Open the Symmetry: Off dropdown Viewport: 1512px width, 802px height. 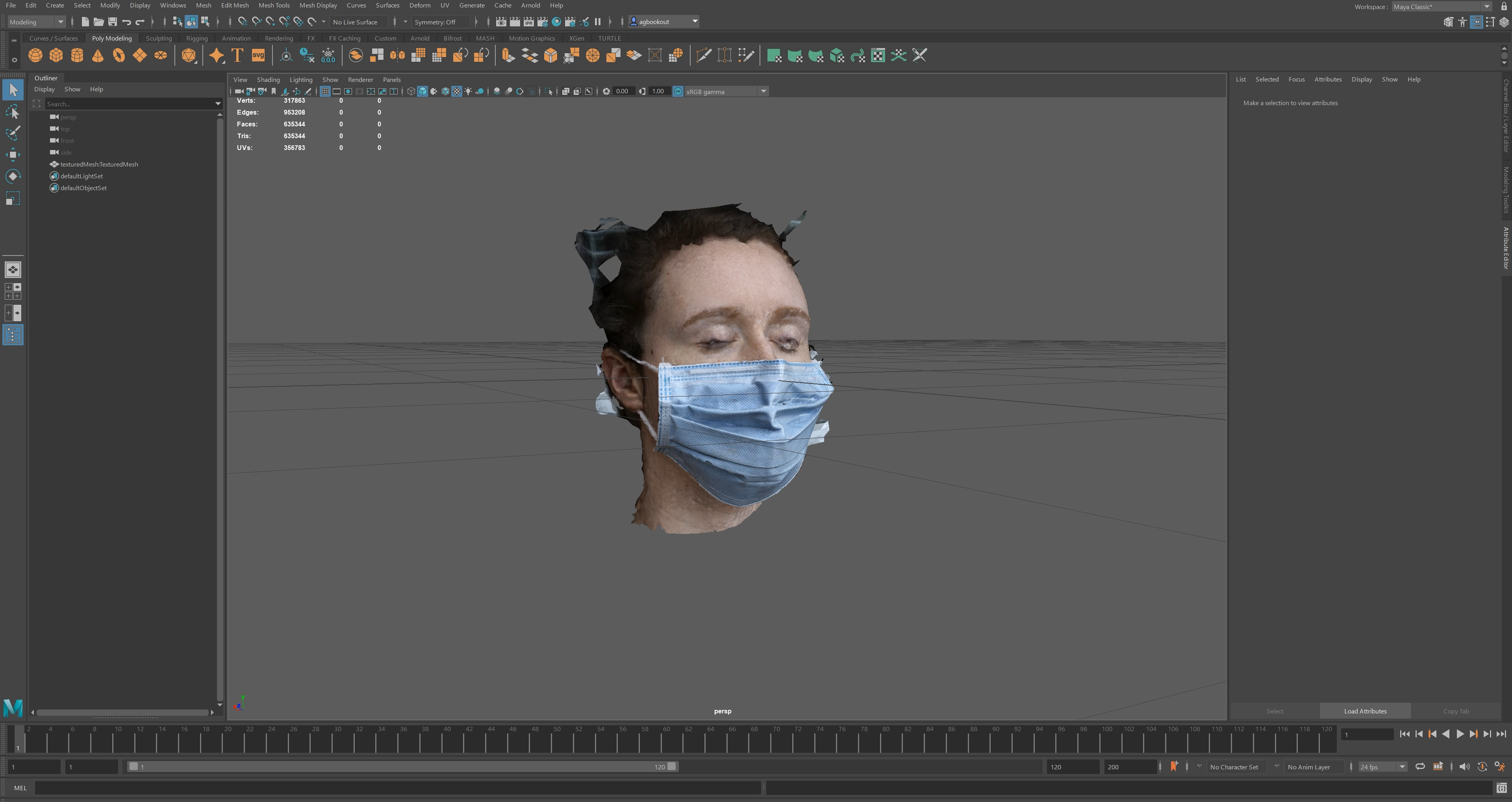coord(440,22)
